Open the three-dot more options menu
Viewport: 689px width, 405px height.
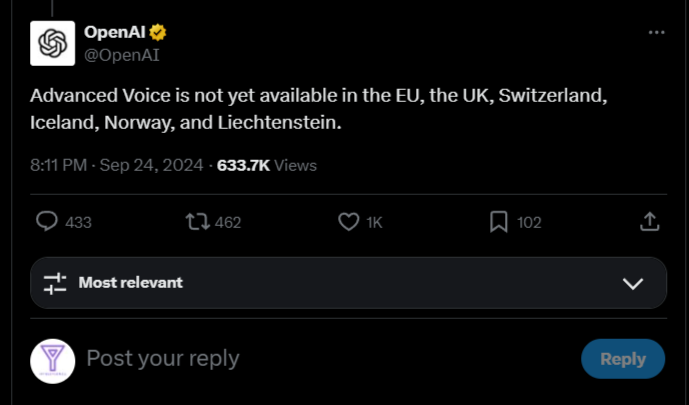656,33
